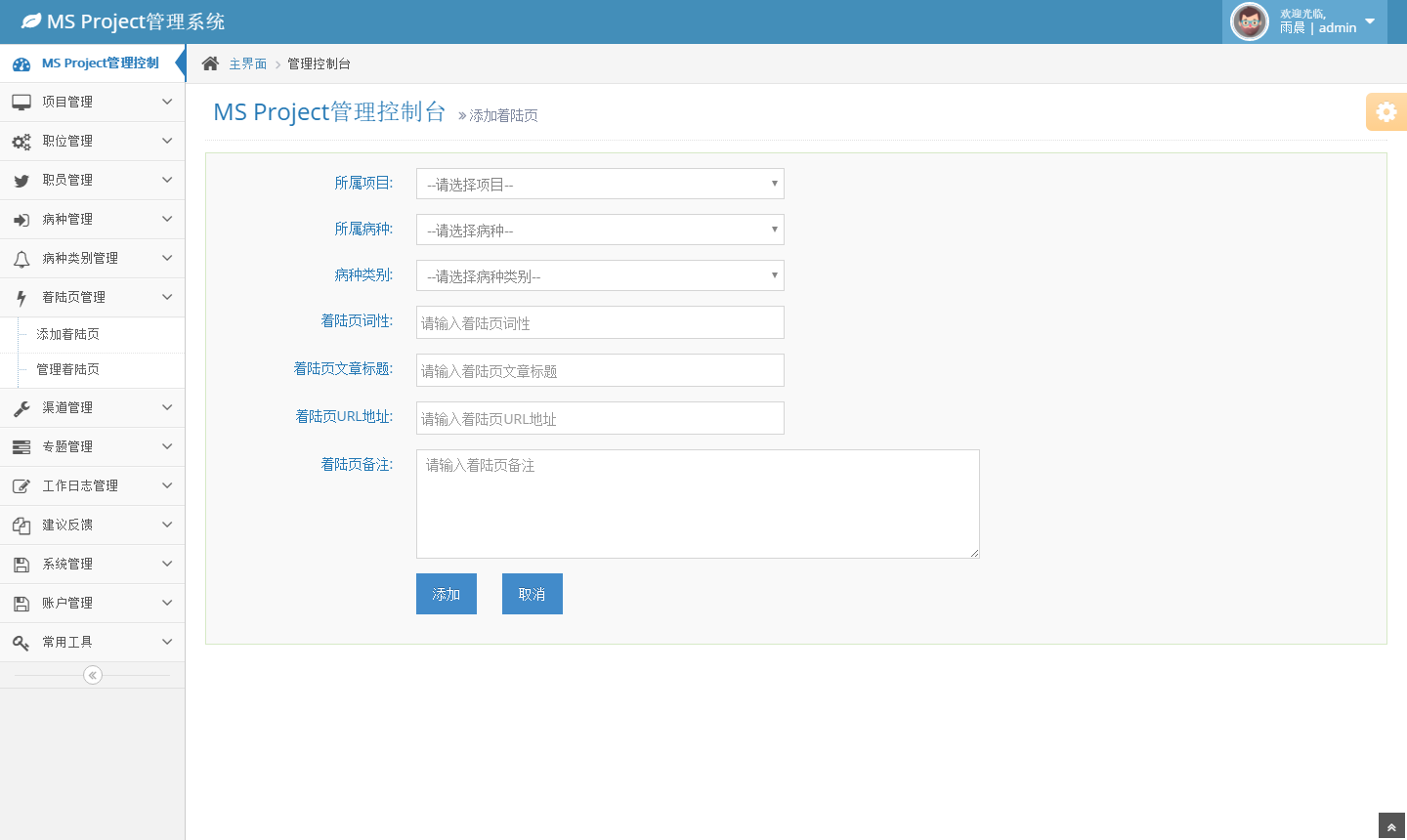Viewport: 1407px width, 840px height.
Task: Select 添加着陆页 submenu item
Action: pos(67,334)
